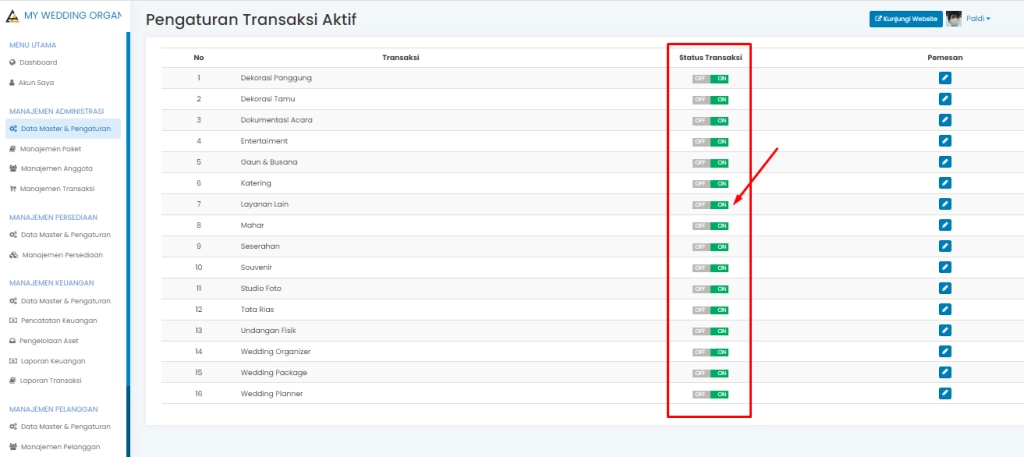Viewport: 1024px width, 457px height.
Task: Toggle Studio Foto transaction status
Action: pos(710,289)
